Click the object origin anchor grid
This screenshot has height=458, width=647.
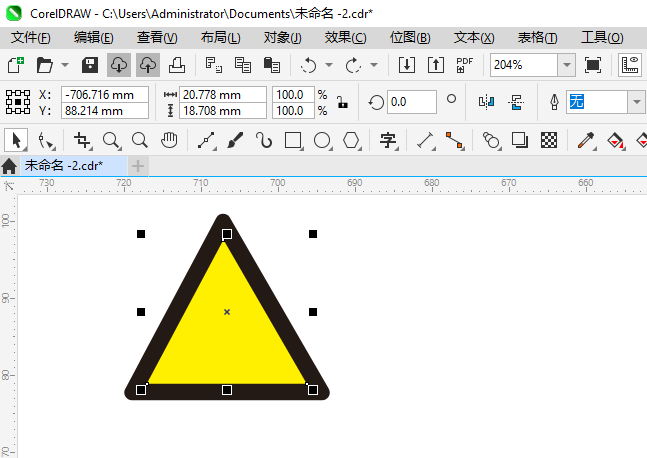tap(18, 102)
